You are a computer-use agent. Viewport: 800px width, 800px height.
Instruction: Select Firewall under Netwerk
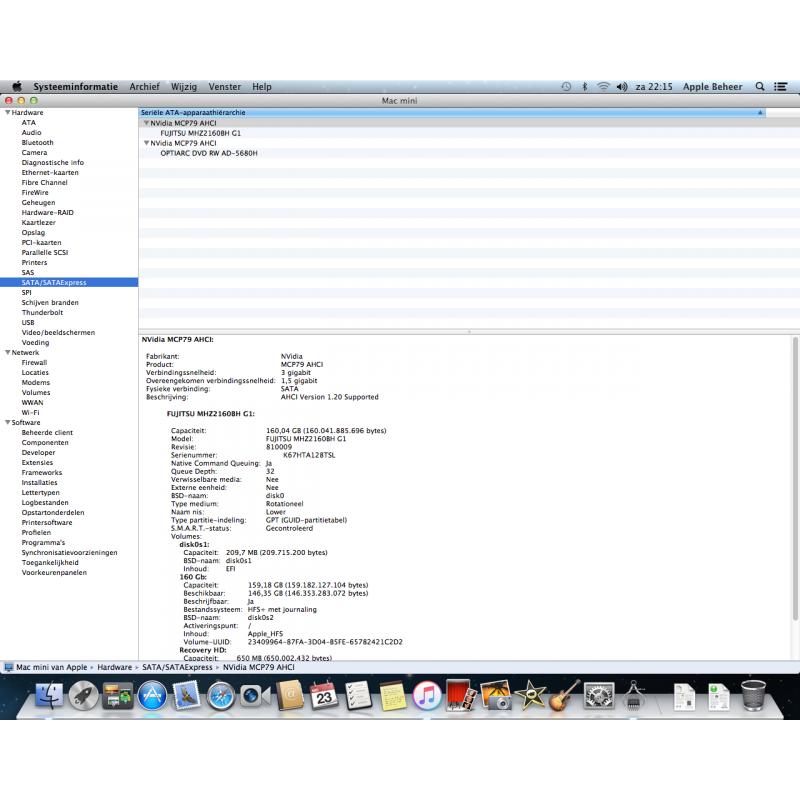[34, 362]
